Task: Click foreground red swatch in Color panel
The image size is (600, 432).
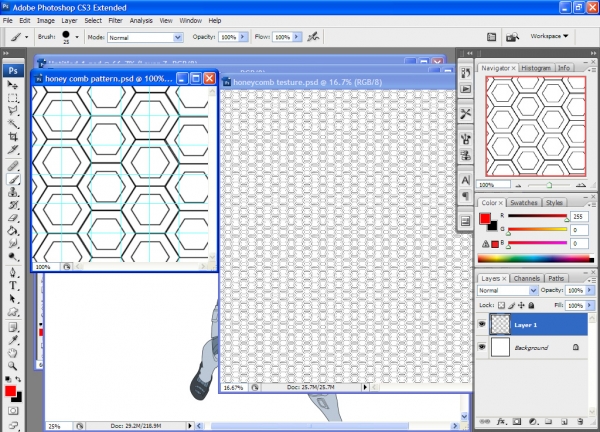Action: (x=485, y=218)
